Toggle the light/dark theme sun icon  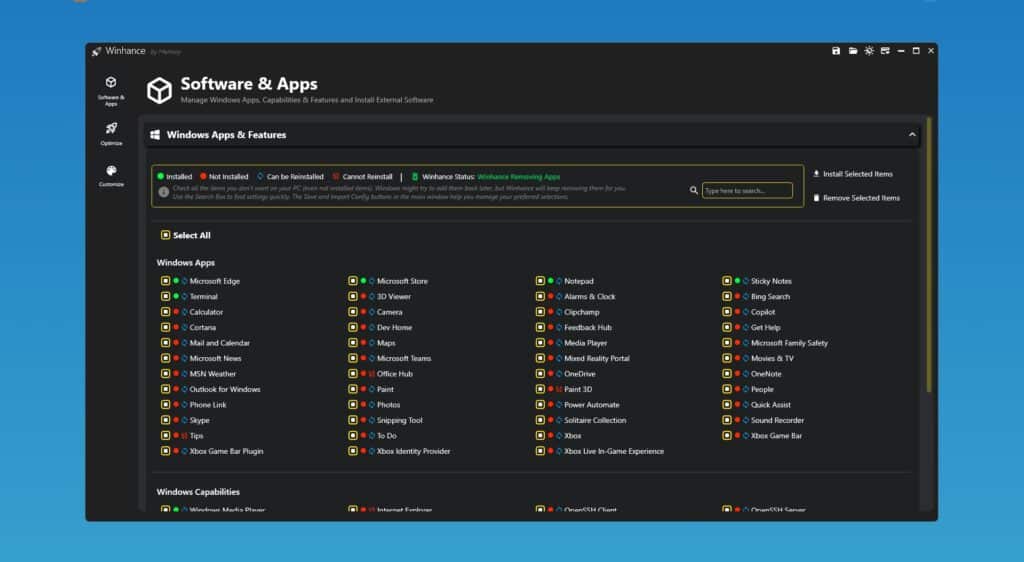coord(869,51)
